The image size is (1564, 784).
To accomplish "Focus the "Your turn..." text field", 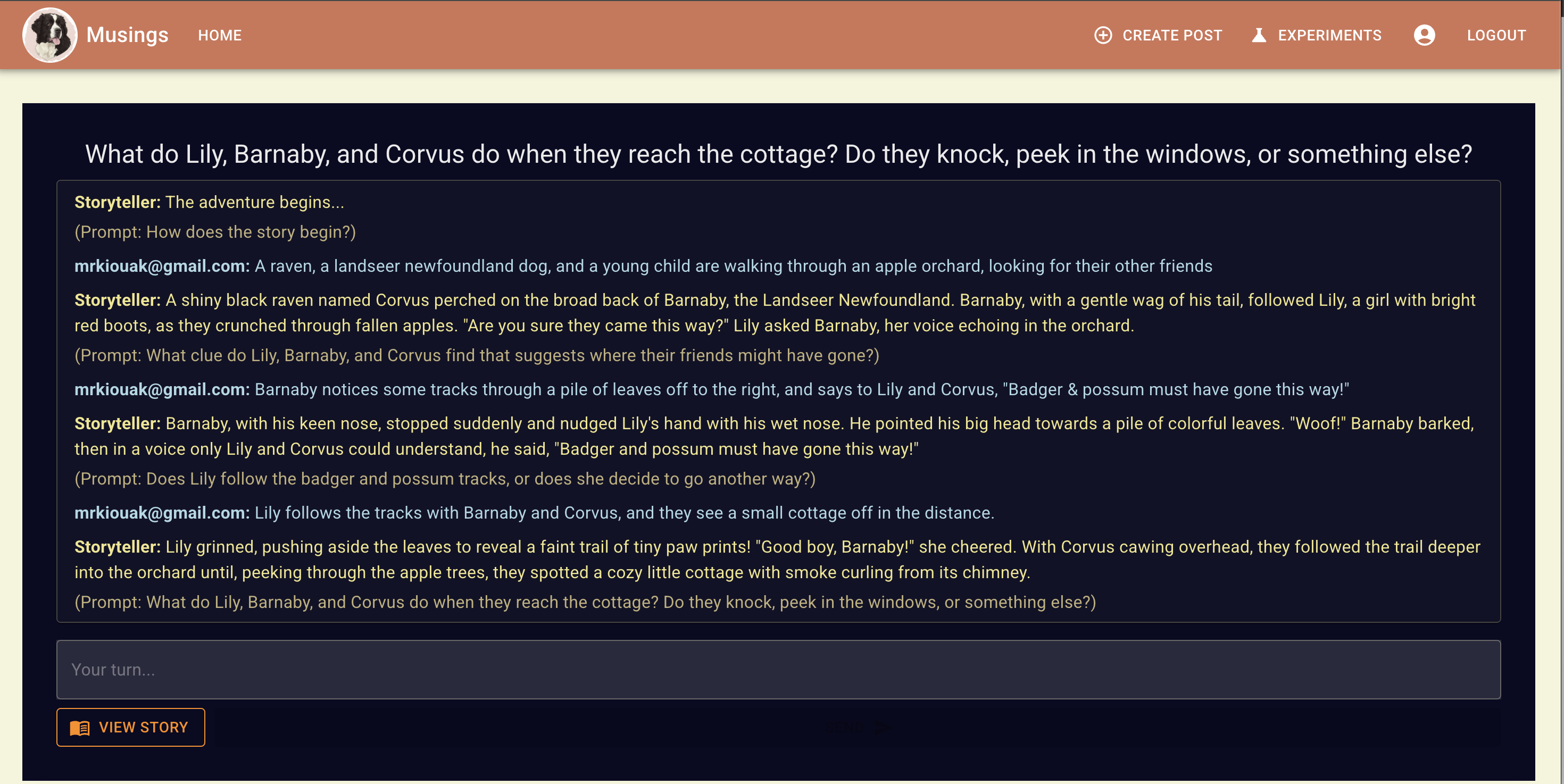I will 778,669.
